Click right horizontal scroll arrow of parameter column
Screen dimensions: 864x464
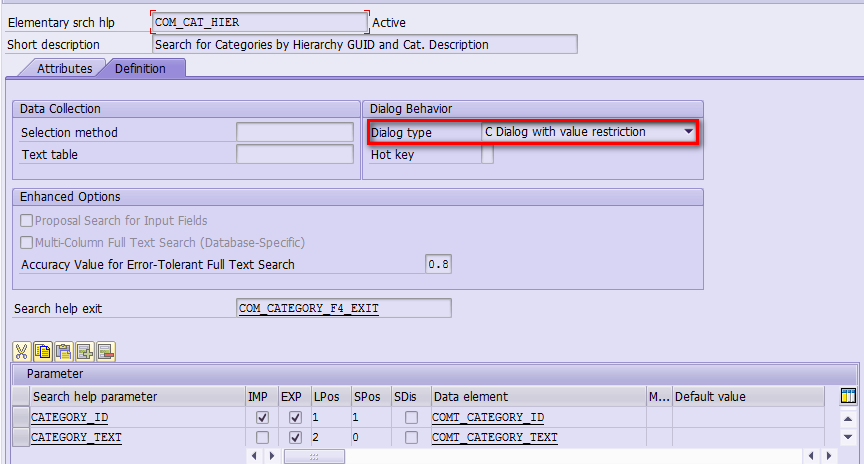[272, 456]
